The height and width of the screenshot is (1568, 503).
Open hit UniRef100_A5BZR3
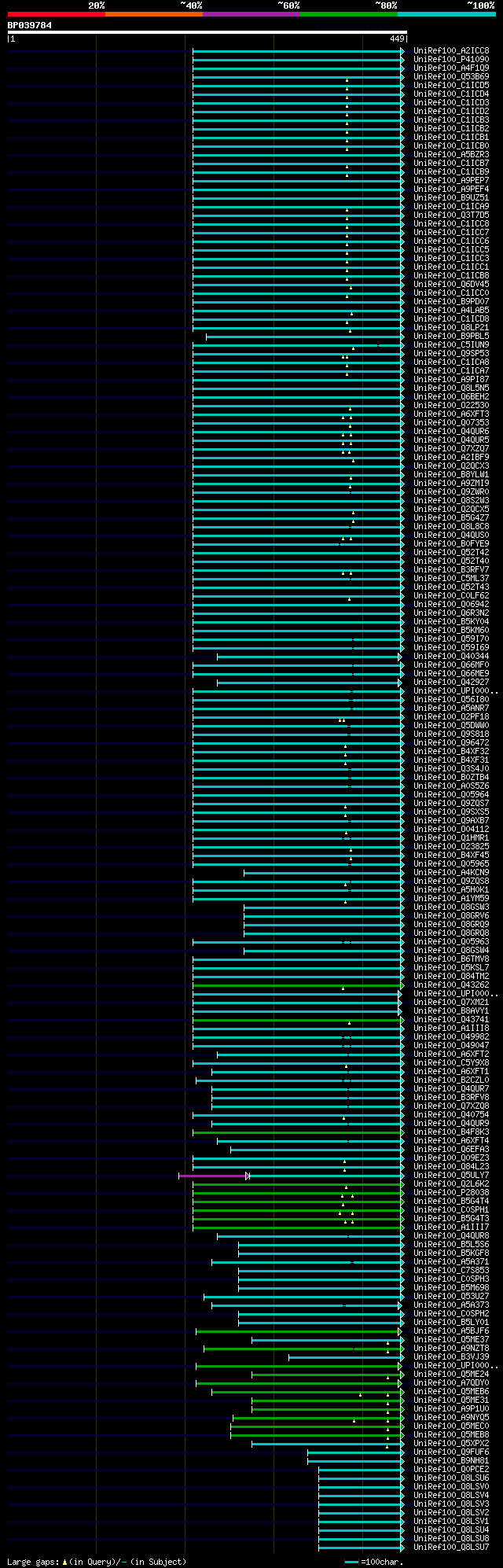coord(451,154)
